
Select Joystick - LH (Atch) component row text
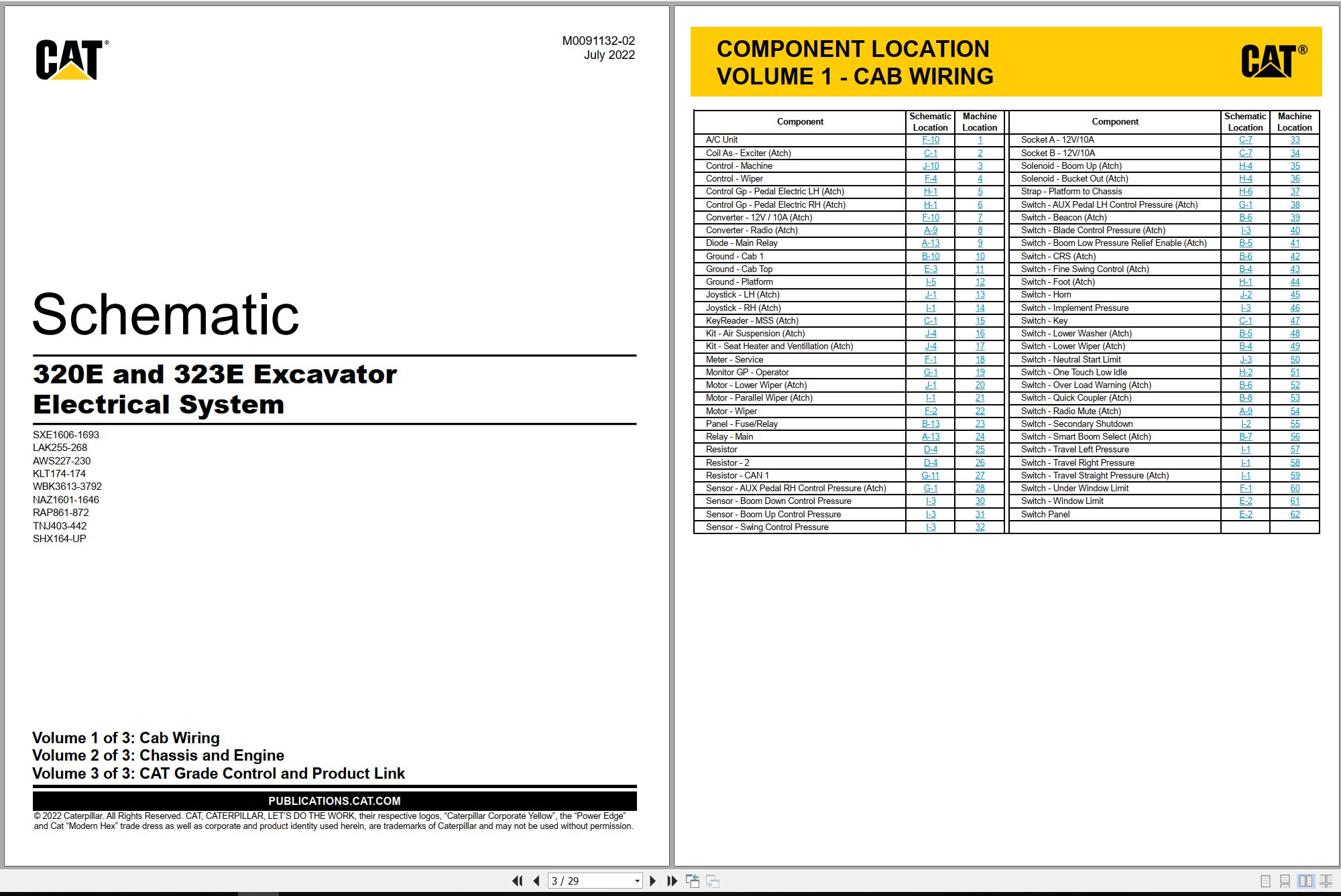point(742,295)
